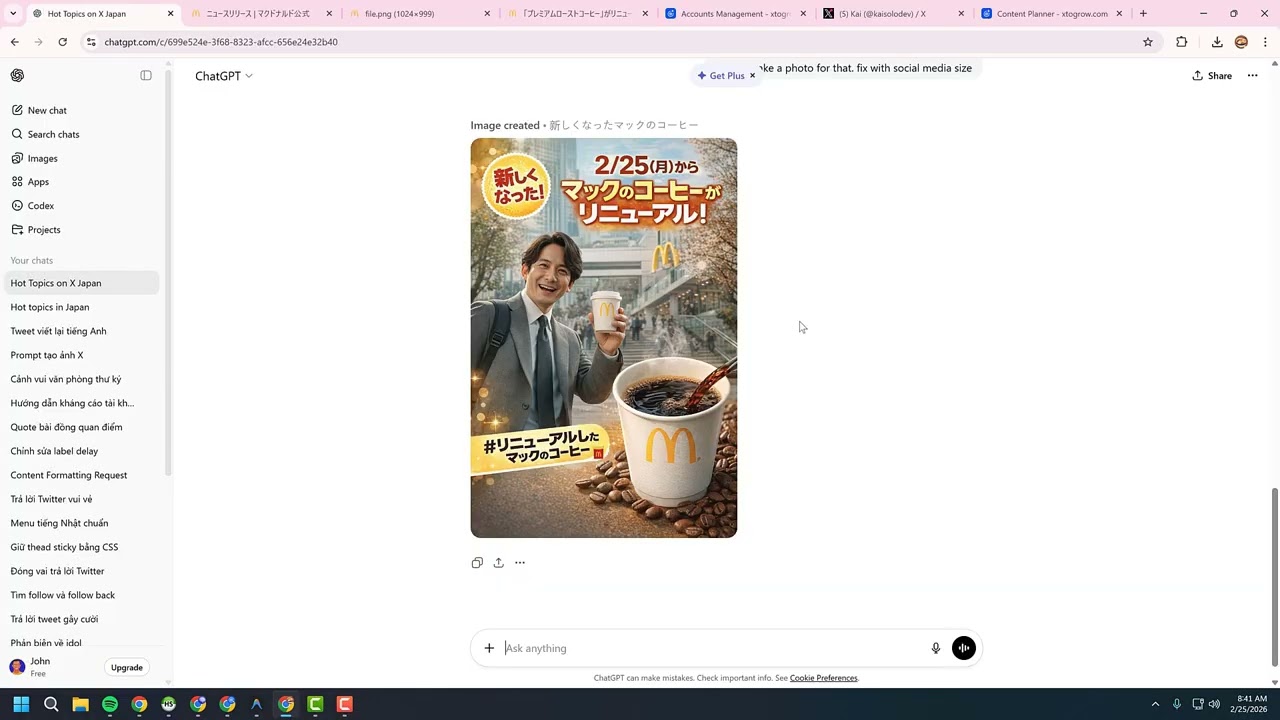This screenshot has height=720, width=1280.
Task: Open chat 'Menu tiếng Nhật chuẩn'
Action: pos(82,523)
